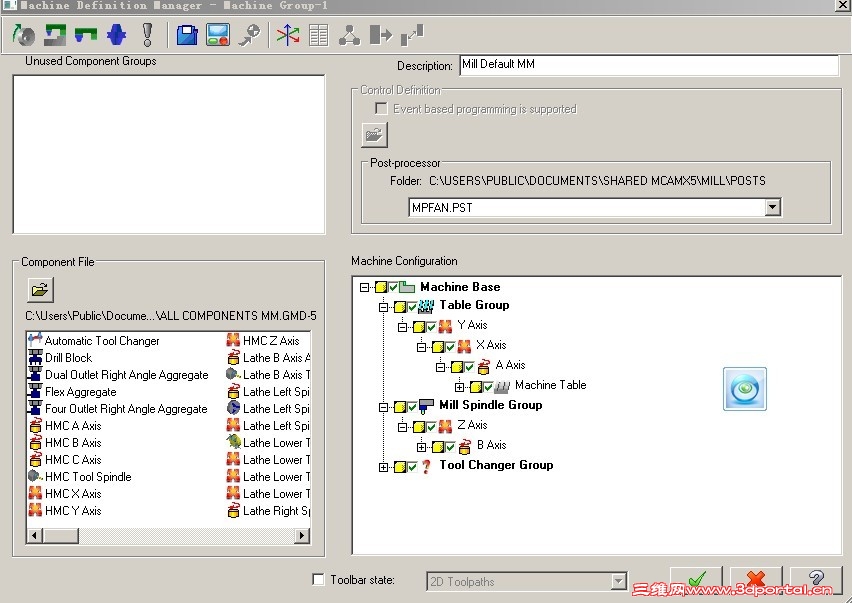Viewport: 852px width, 603px height.
Task: Click the colored XYZ axes toolbar icon
Action: pyautogui.click(x=287, y=35)
